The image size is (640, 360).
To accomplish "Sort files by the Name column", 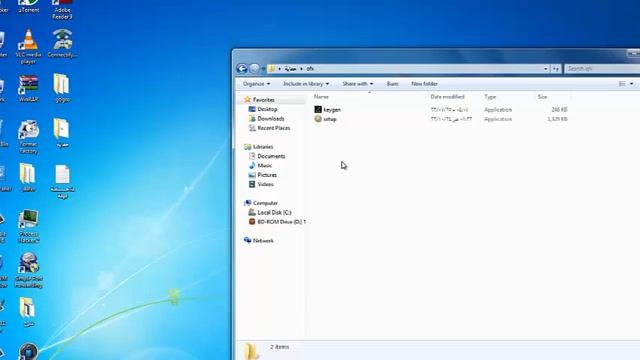I will click(x=321, y=97).
